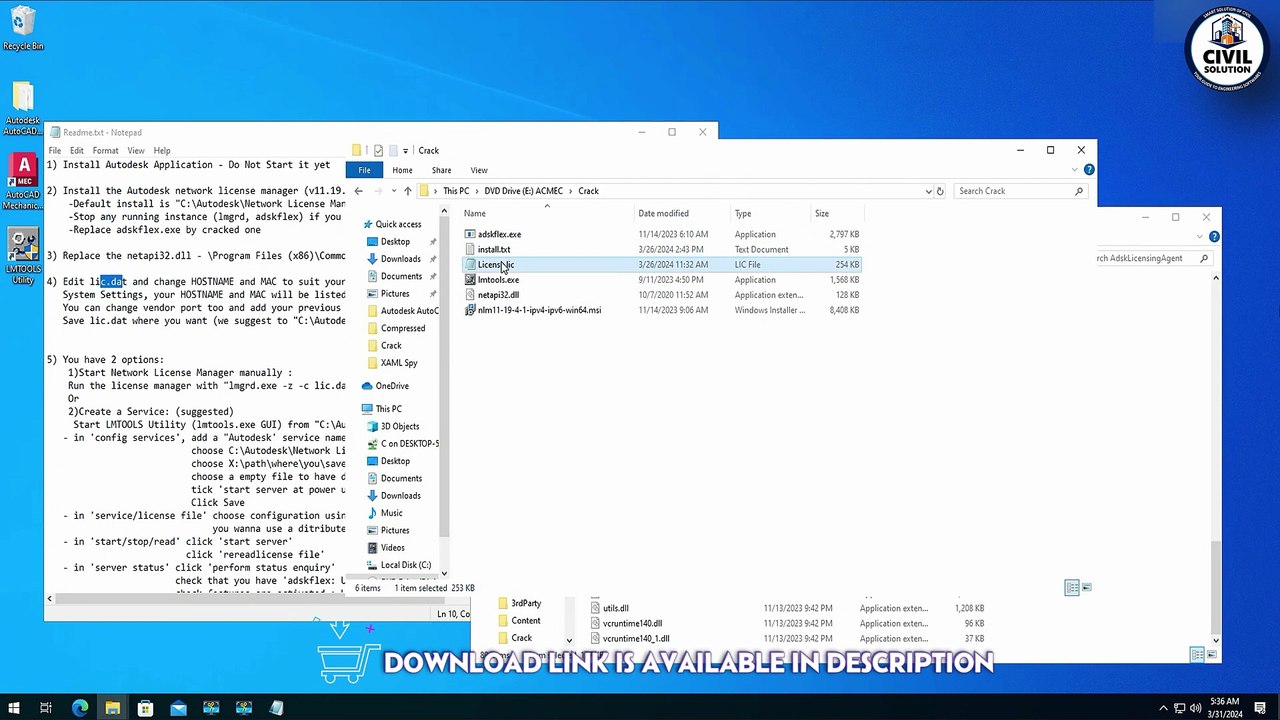Screen dimensions: 1280x720
Task: Open the quick access toolbar customize dropdown
Action: click(405, 151)
